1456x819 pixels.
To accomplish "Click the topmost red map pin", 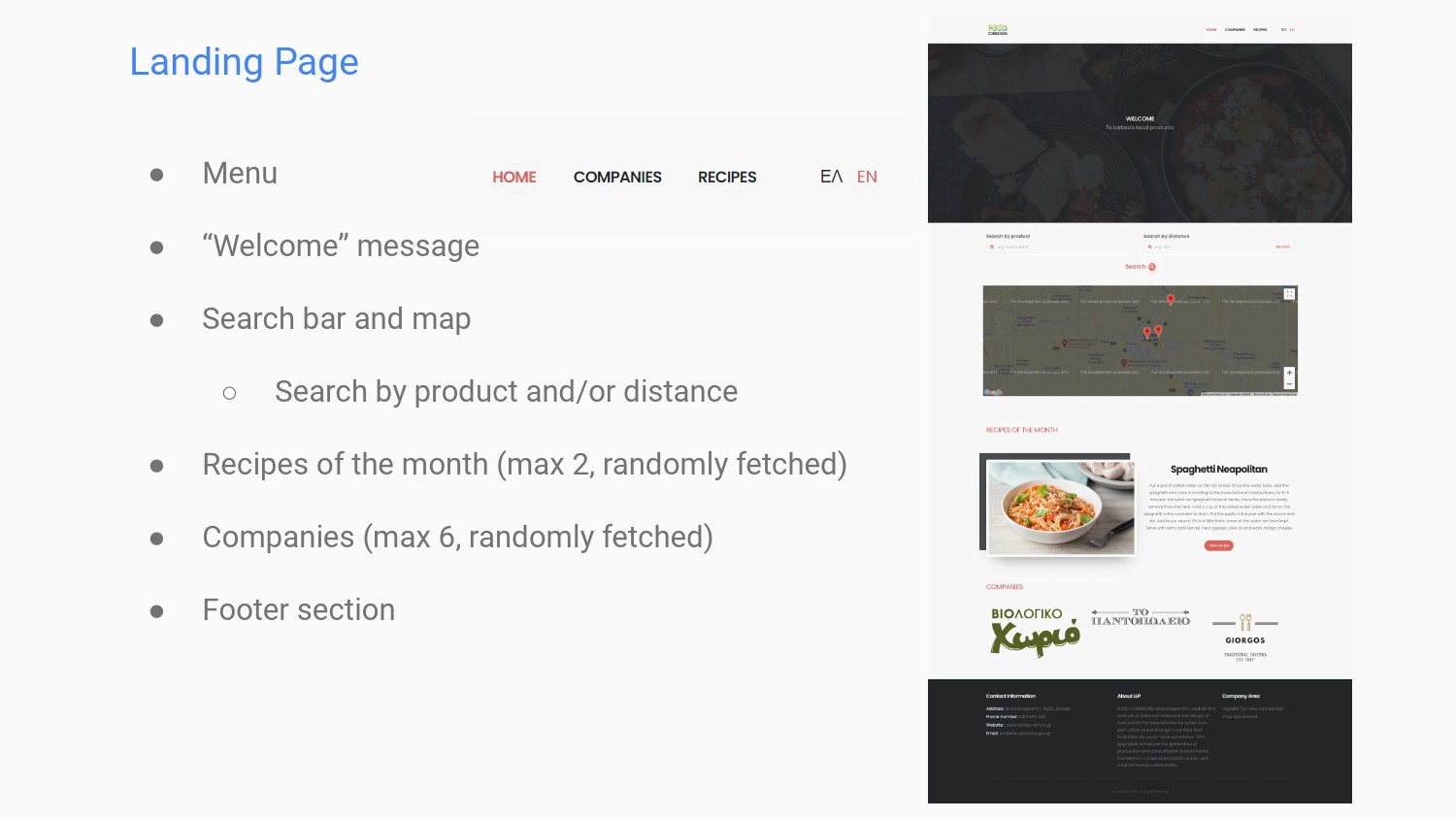I will coord(1171,300).
